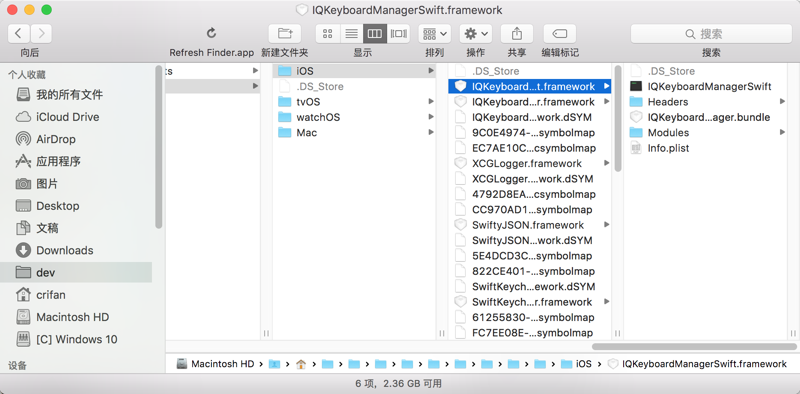Switch to list view mode

[351, 34]
